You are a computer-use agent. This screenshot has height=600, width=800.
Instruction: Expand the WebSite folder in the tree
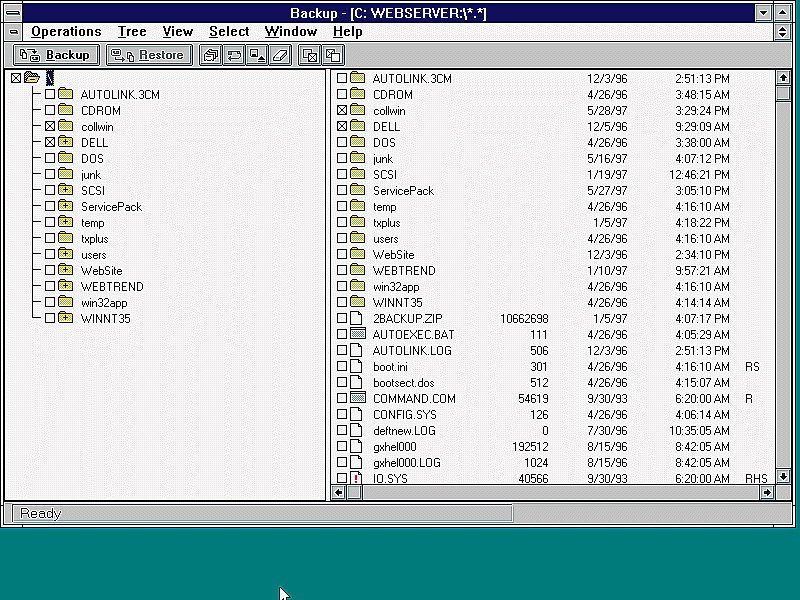tap(66, 271)
